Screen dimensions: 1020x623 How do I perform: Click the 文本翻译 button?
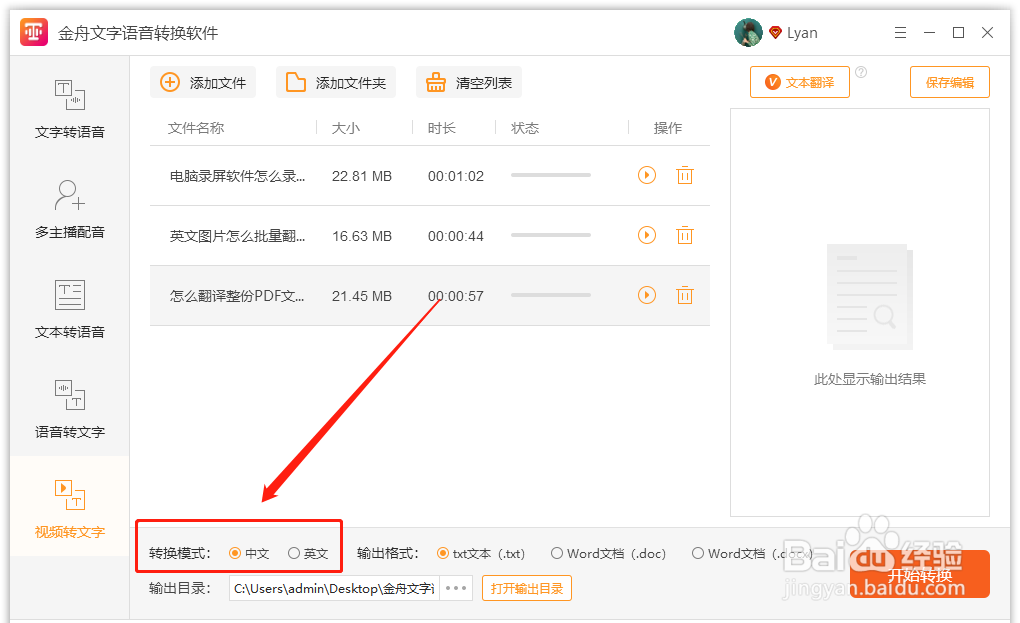point(799,82)
